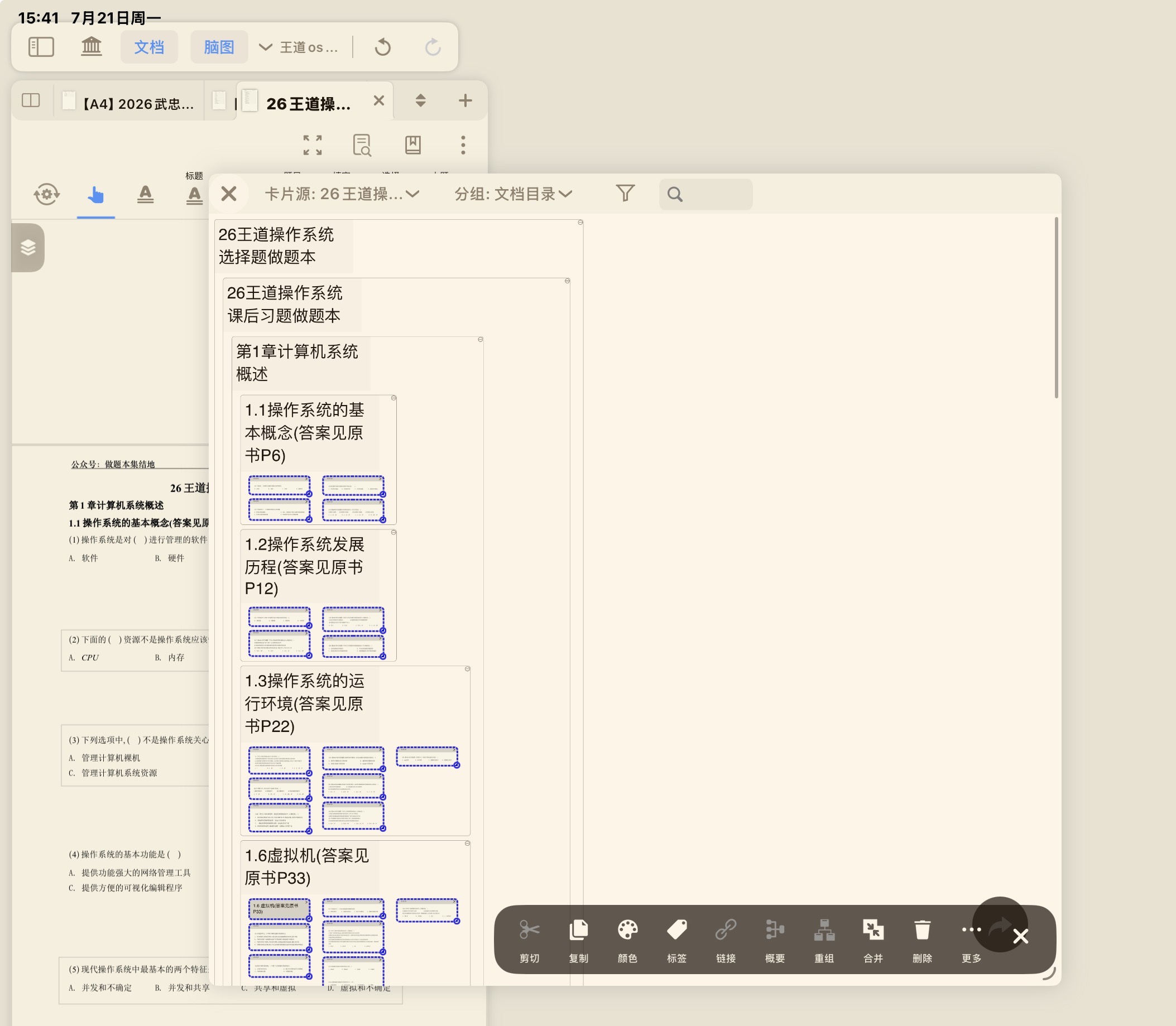Click the trash delete (删除) icon
The image size is (1176, 1026).
[921, 931]
